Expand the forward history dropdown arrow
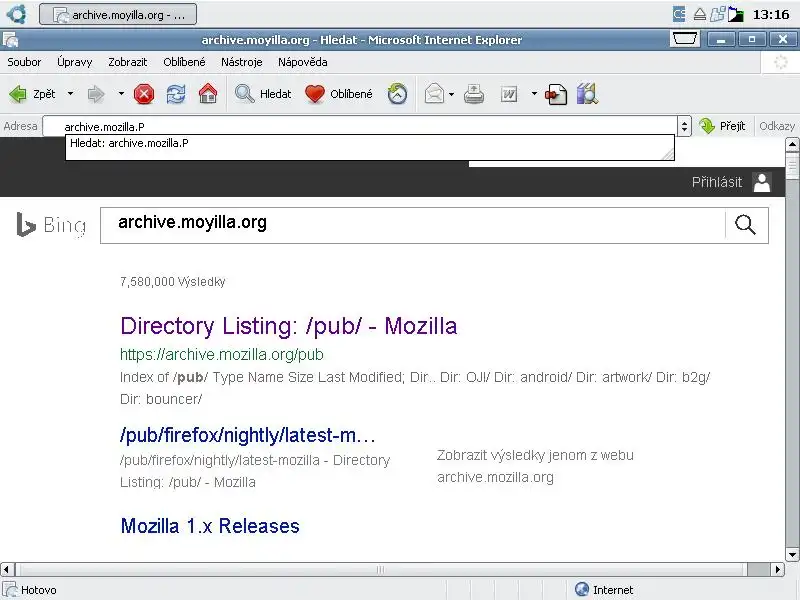Image resolution: width=800 pixels, height=600 pixels. pyautogui.click(x=121, y=94)
